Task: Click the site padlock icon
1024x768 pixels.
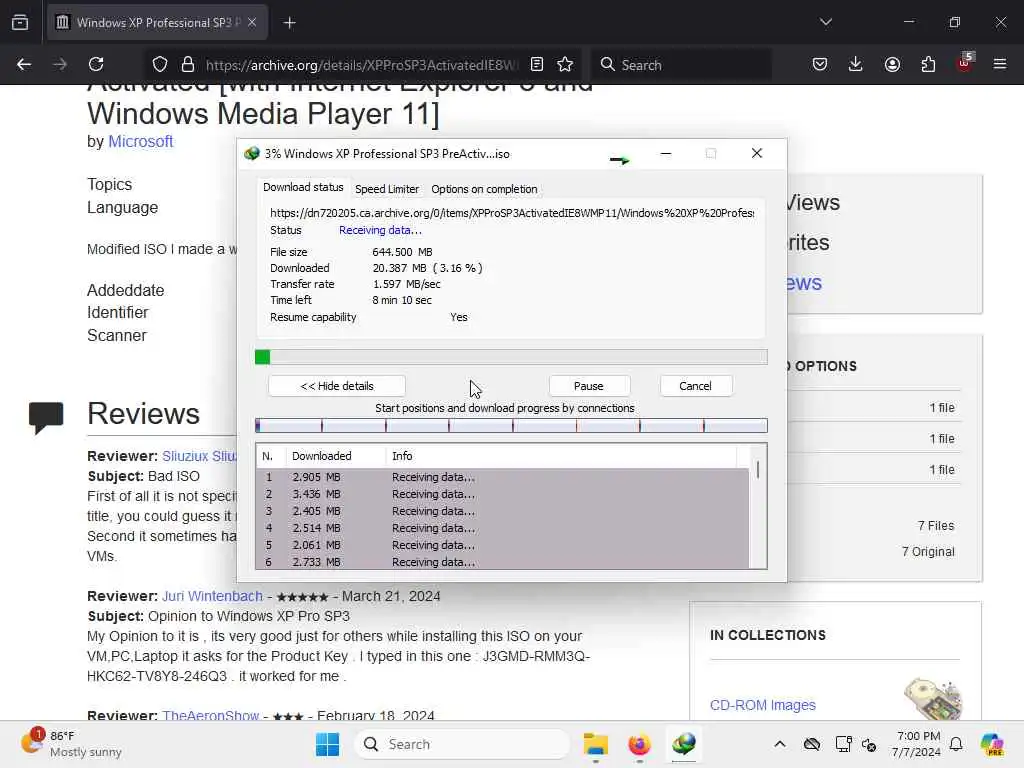Action: pos(188,64)
